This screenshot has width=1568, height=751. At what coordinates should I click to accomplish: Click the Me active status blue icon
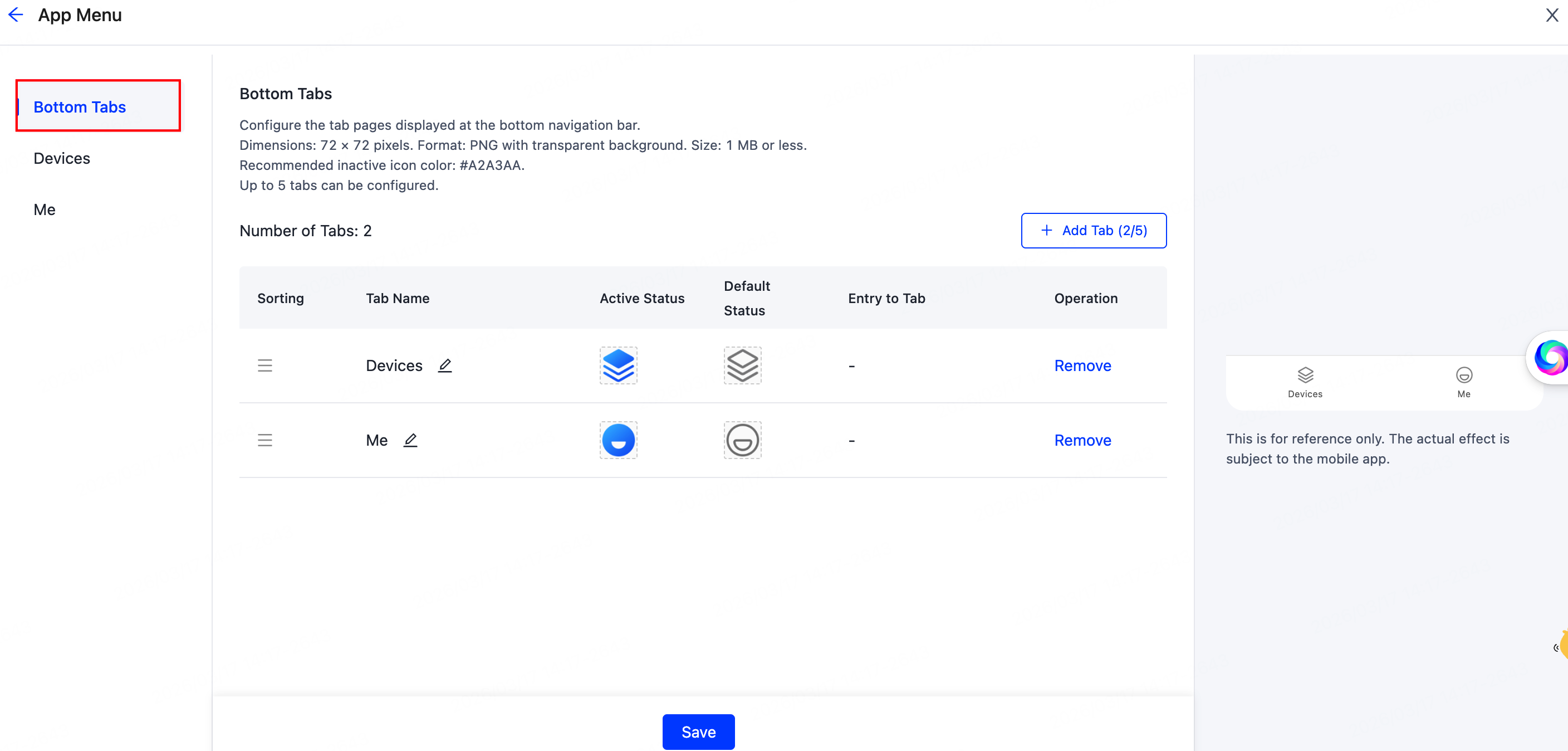618,440
